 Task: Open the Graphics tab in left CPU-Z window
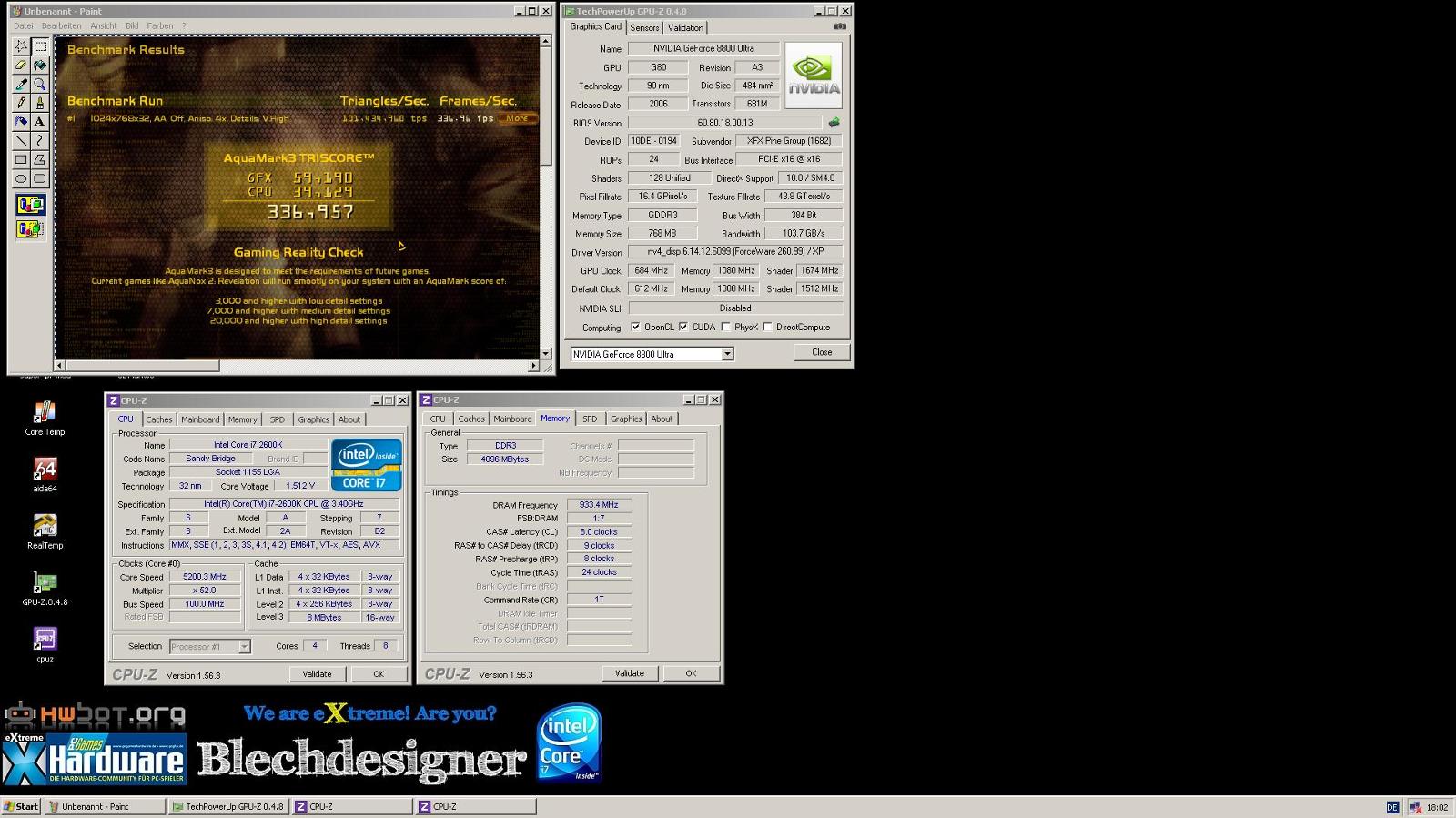pos(313,419)
